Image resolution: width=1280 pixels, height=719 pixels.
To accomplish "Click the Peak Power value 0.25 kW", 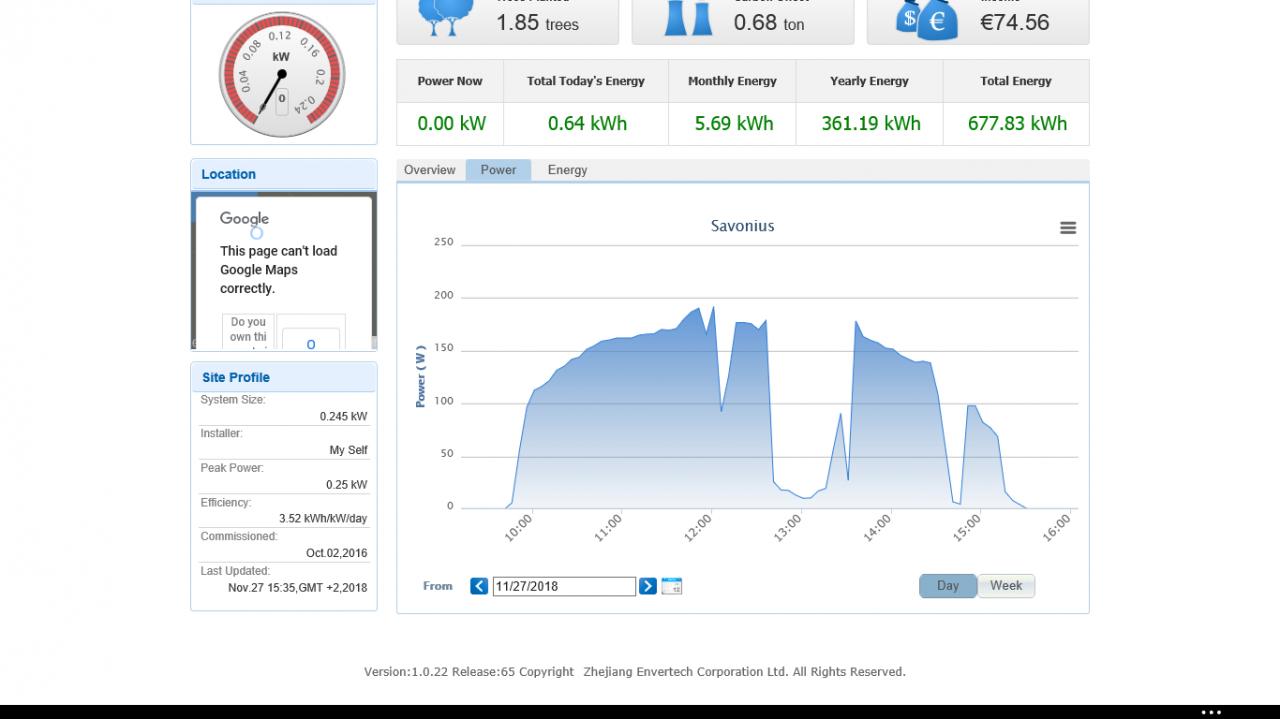I will pos(346,485).
